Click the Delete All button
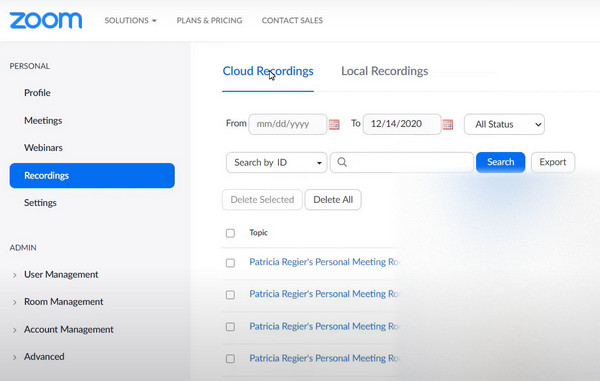 point(333,200)
